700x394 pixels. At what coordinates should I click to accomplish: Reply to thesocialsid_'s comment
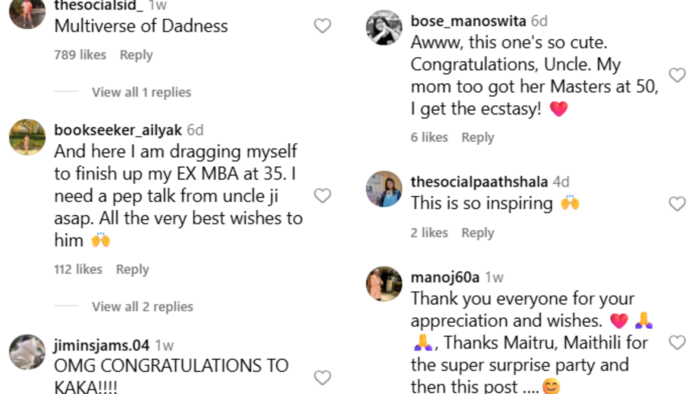[136, 55]
